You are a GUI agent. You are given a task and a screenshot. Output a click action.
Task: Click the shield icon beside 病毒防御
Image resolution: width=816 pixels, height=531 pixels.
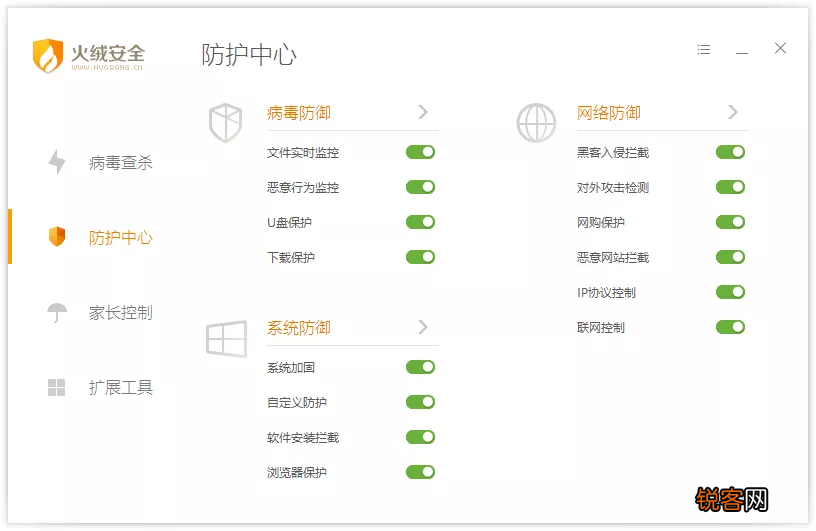pos(225,123)
